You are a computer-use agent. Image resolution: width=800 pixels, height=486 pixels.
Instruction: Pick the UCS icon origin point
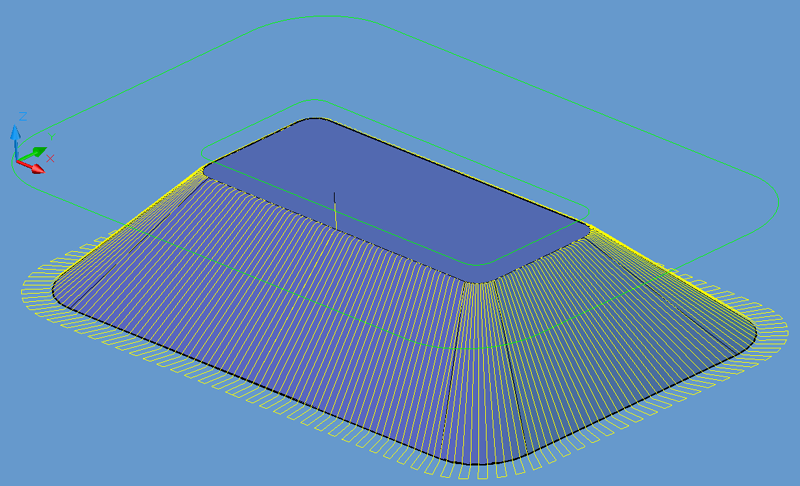17,160
